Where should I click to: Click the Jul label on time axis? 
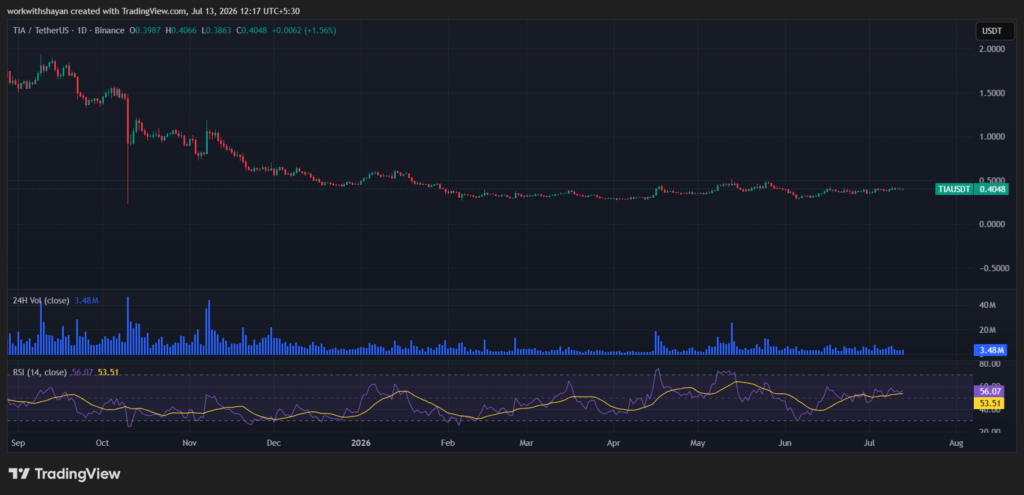[x=869, y=443]
